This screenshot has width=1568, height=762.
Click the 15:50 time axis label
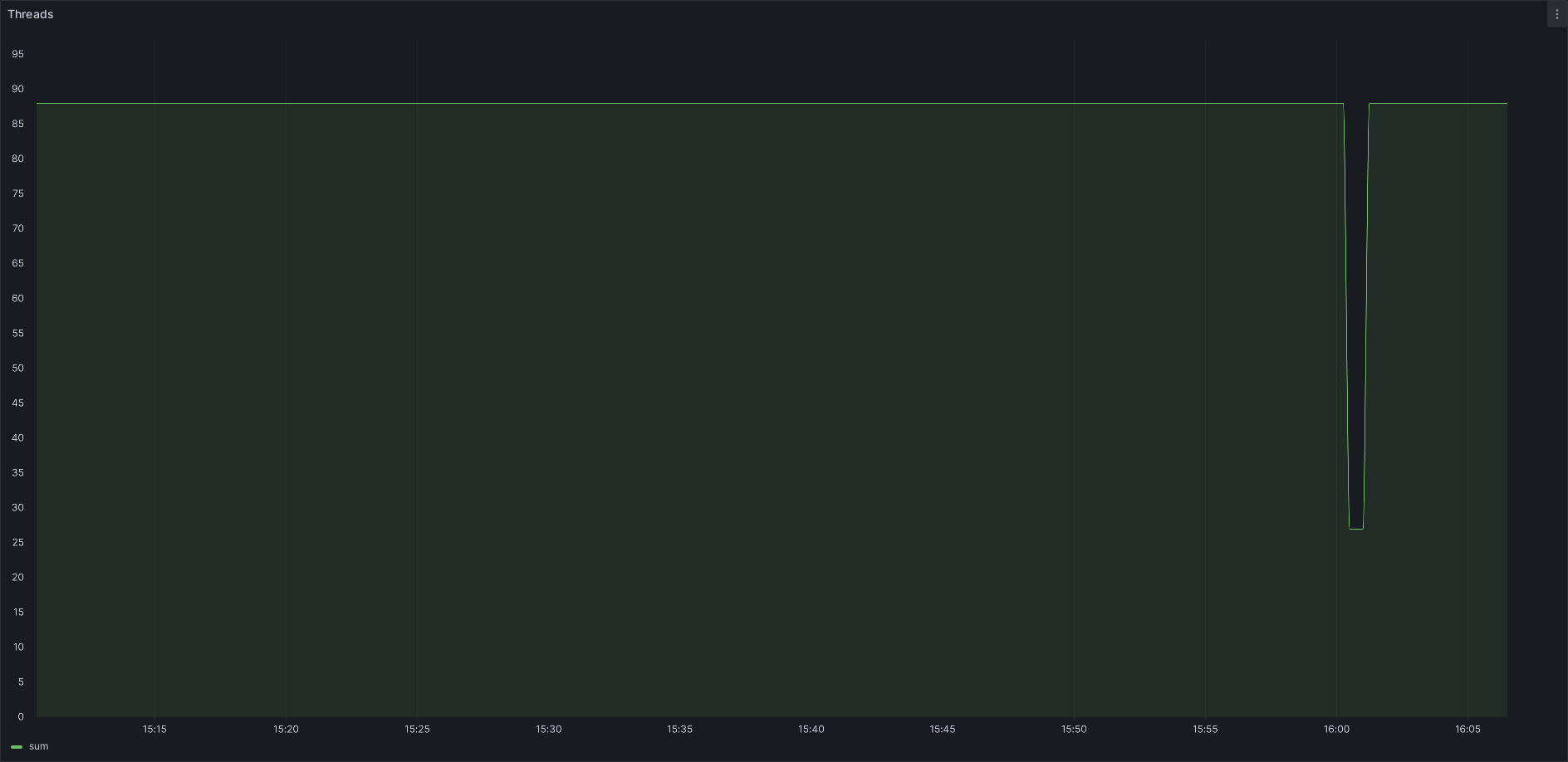coord(1074,729)
